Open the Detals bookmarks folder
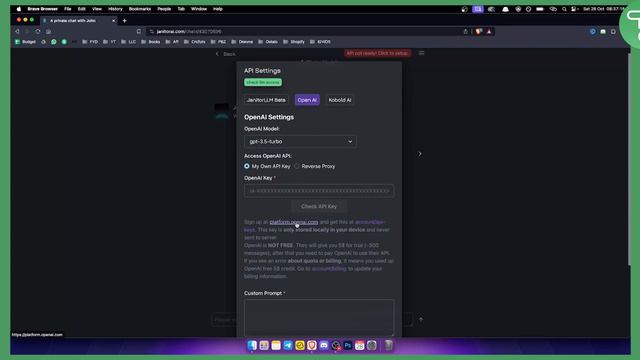This screenshot has width=640, height=360. [x=268, y=42]
